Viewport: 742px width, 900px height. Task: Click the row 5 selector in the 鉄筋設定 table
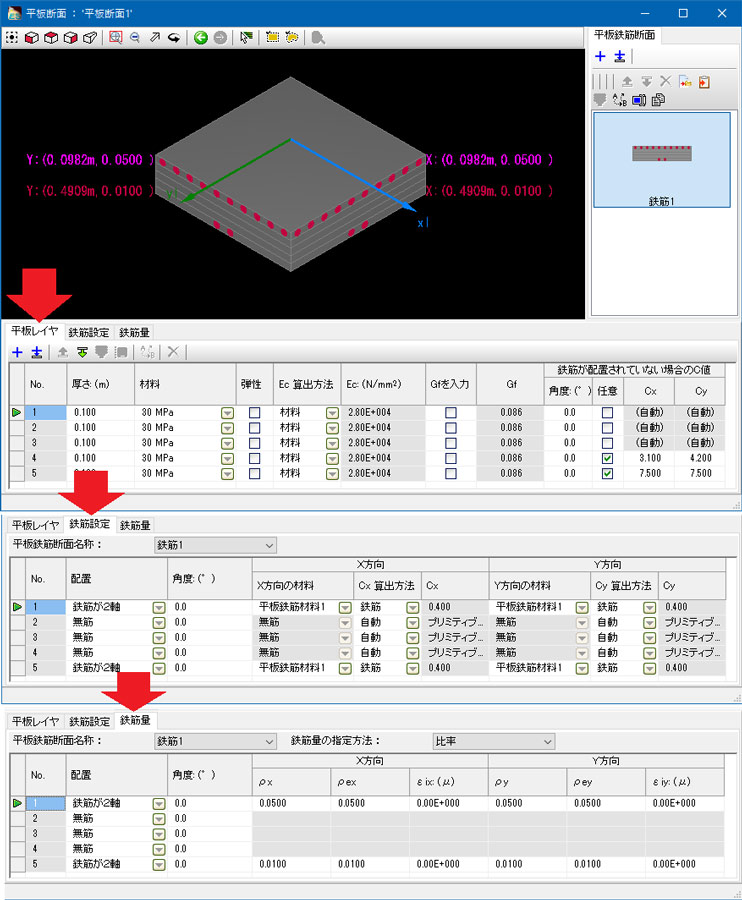click(x=17, y=668)
